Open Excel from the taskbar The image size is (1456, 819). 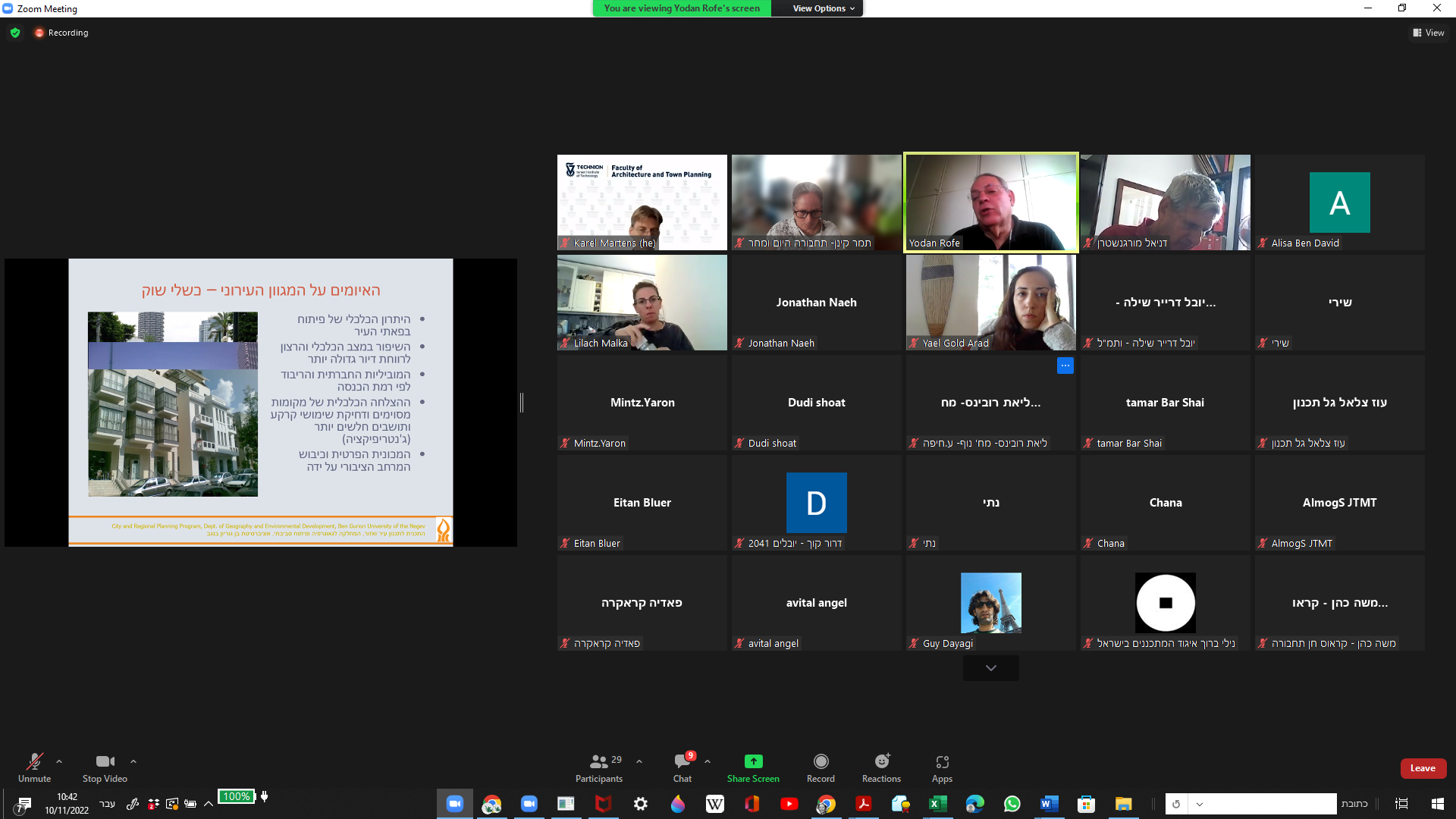[x=938, y=804]
